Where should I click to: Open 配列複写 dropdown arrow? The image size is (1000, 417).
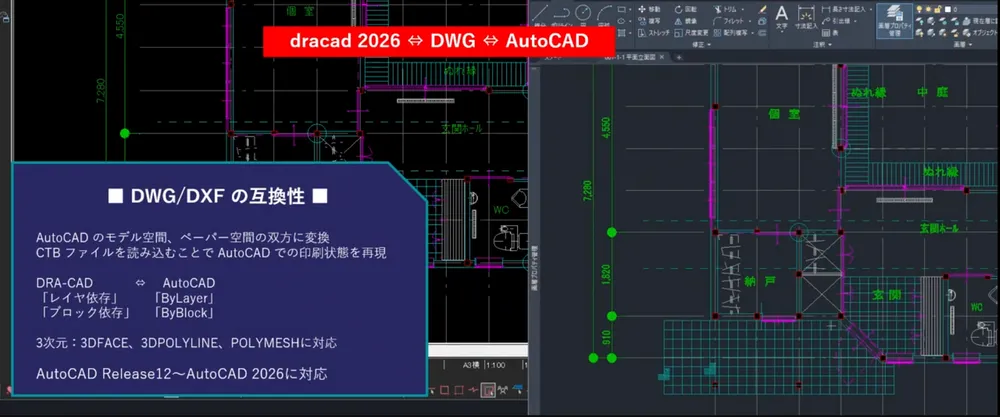(x=753, y=33)
